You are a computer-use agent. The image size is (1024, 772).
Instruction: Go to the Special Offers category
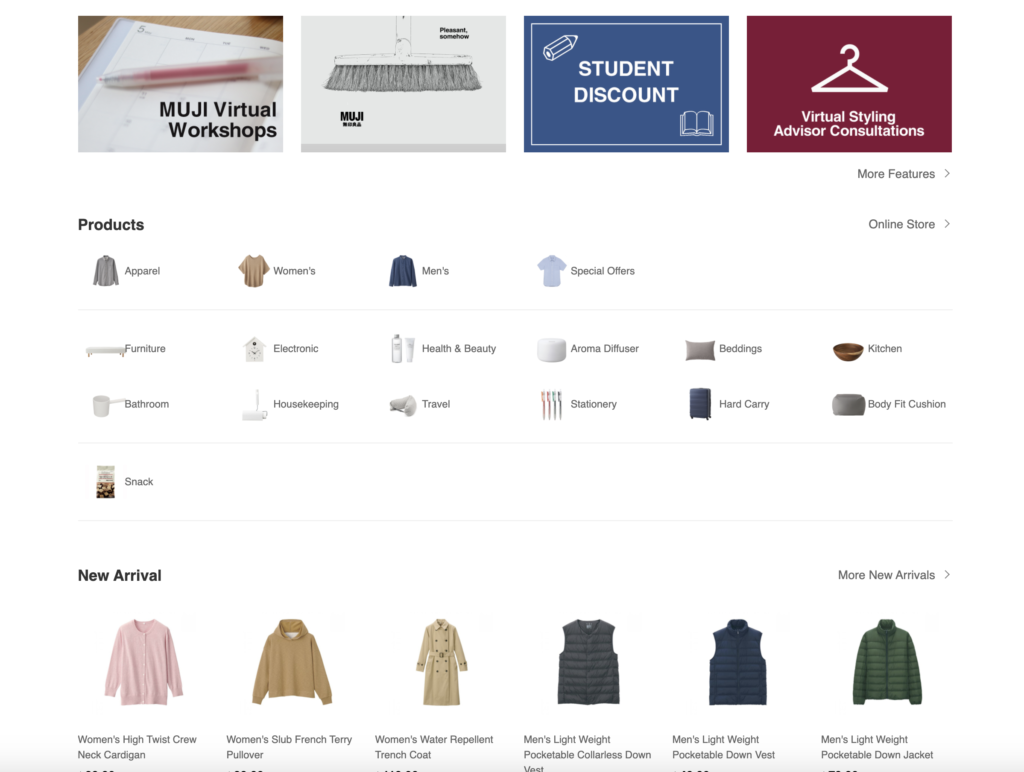coord(602,270)
